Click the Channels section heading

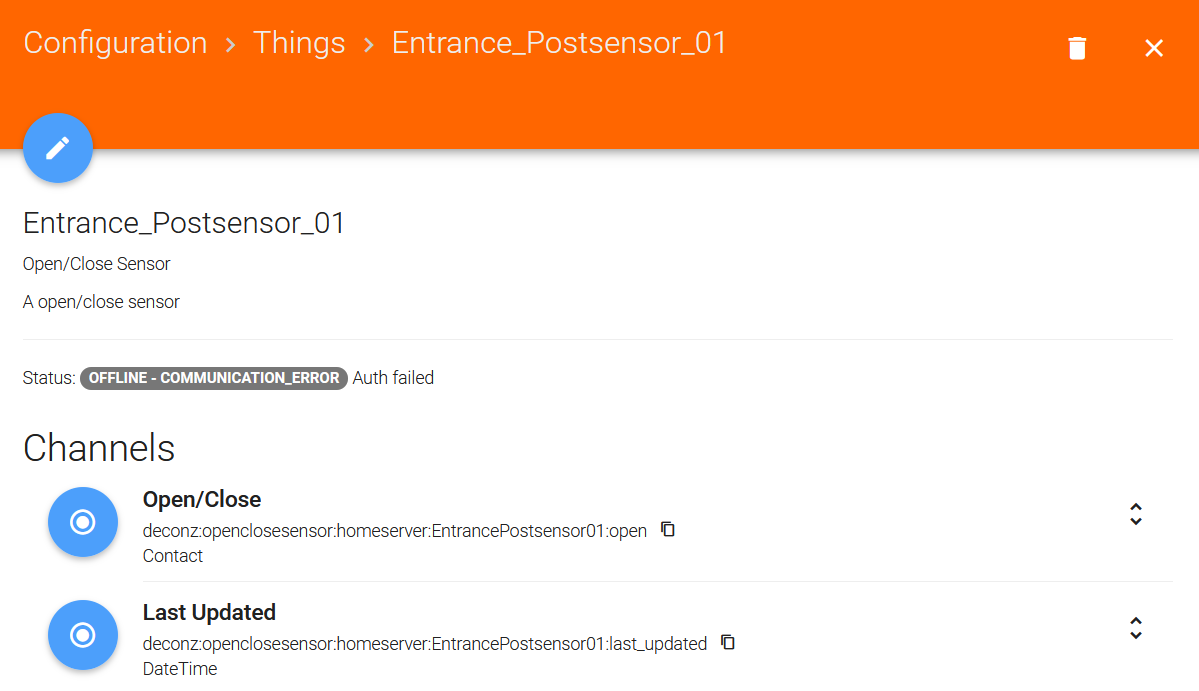click(99, 448)
